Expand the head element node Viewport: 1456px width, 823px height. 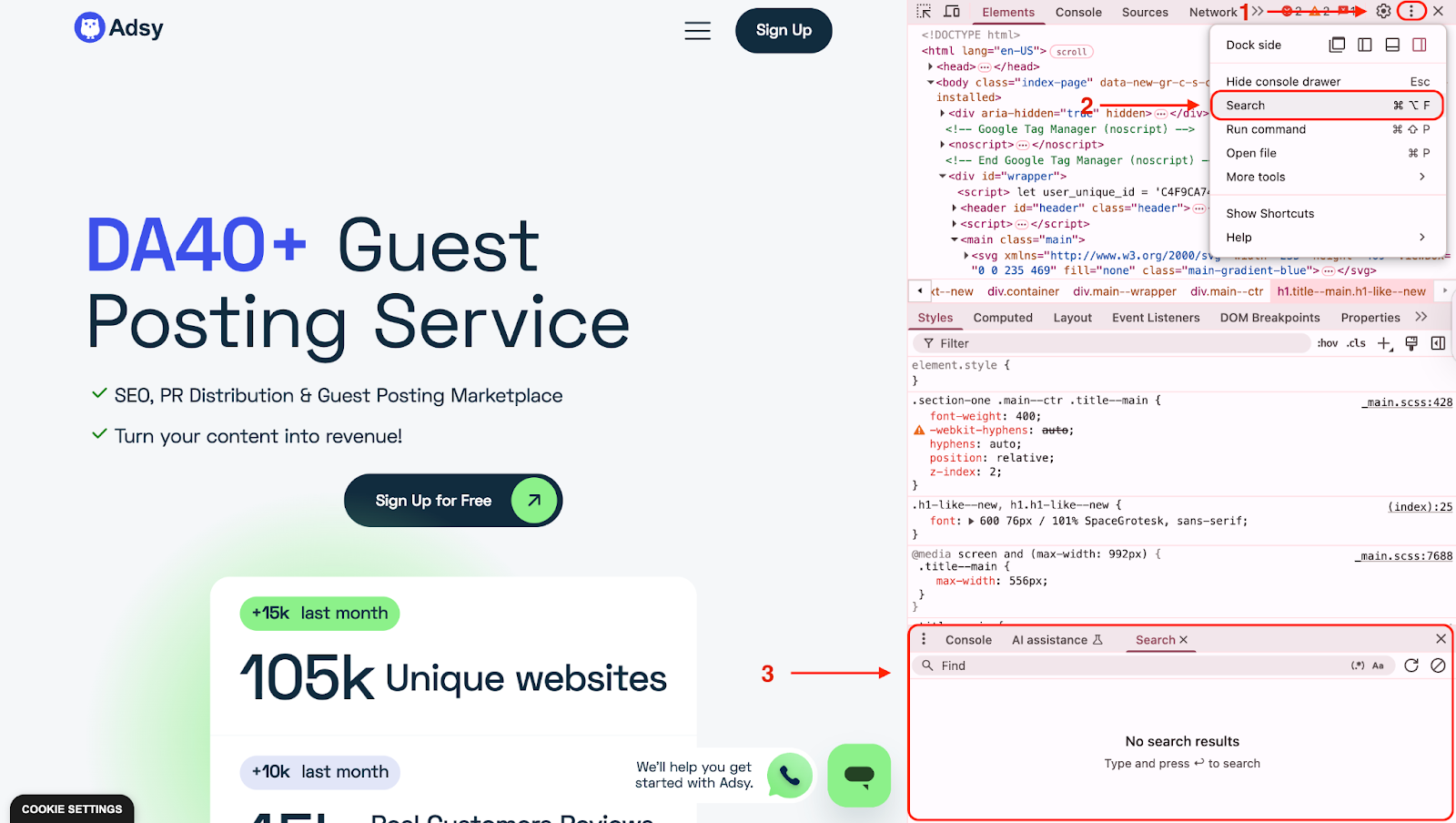[x=930, y=66]
